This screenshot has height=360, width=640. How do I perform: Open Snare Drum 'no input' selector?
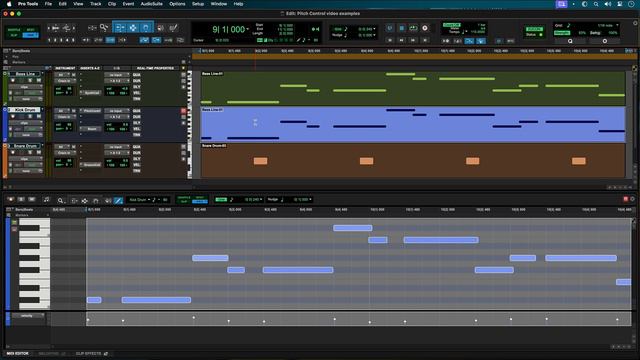coord(116,147)
